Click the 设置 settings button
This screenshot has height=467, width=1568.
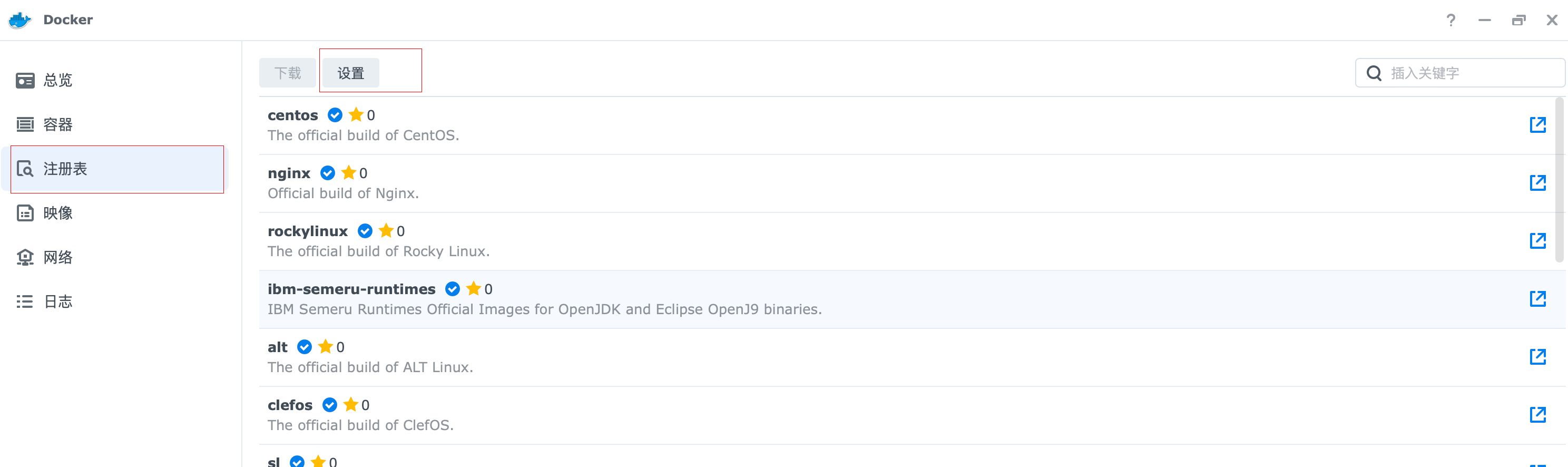350,73
